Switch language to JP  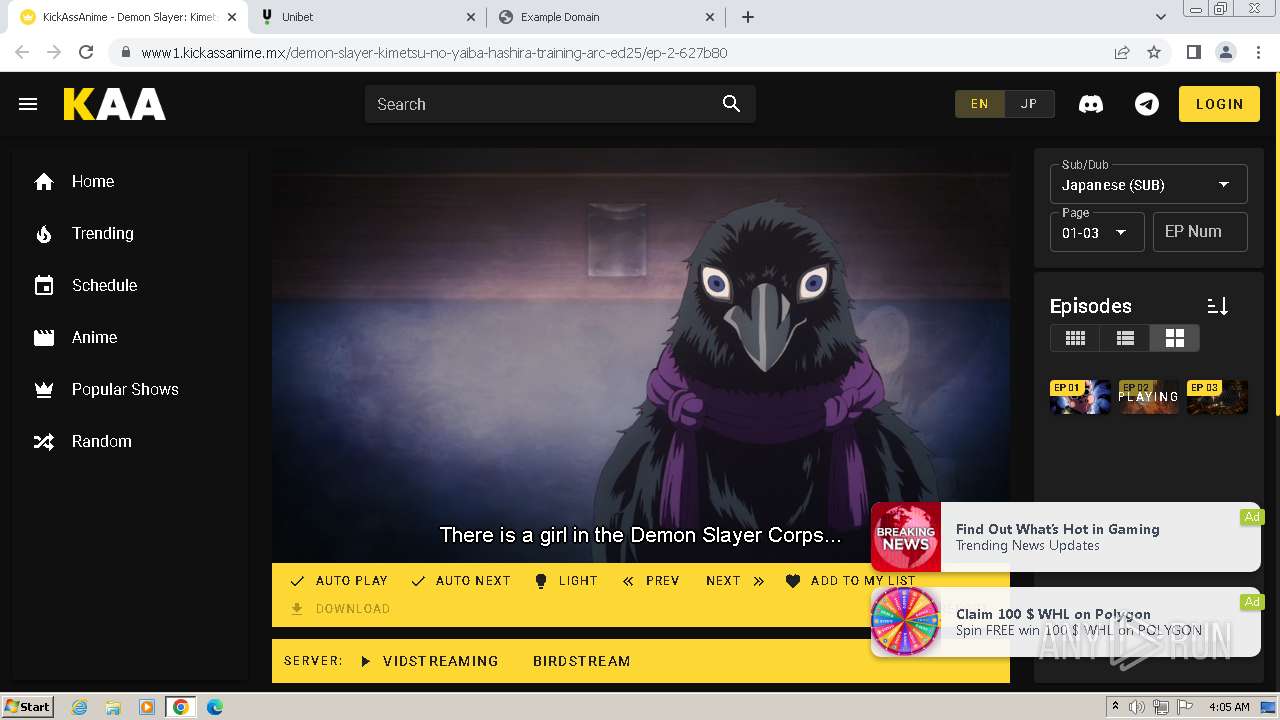click(x=1029, y=104)
